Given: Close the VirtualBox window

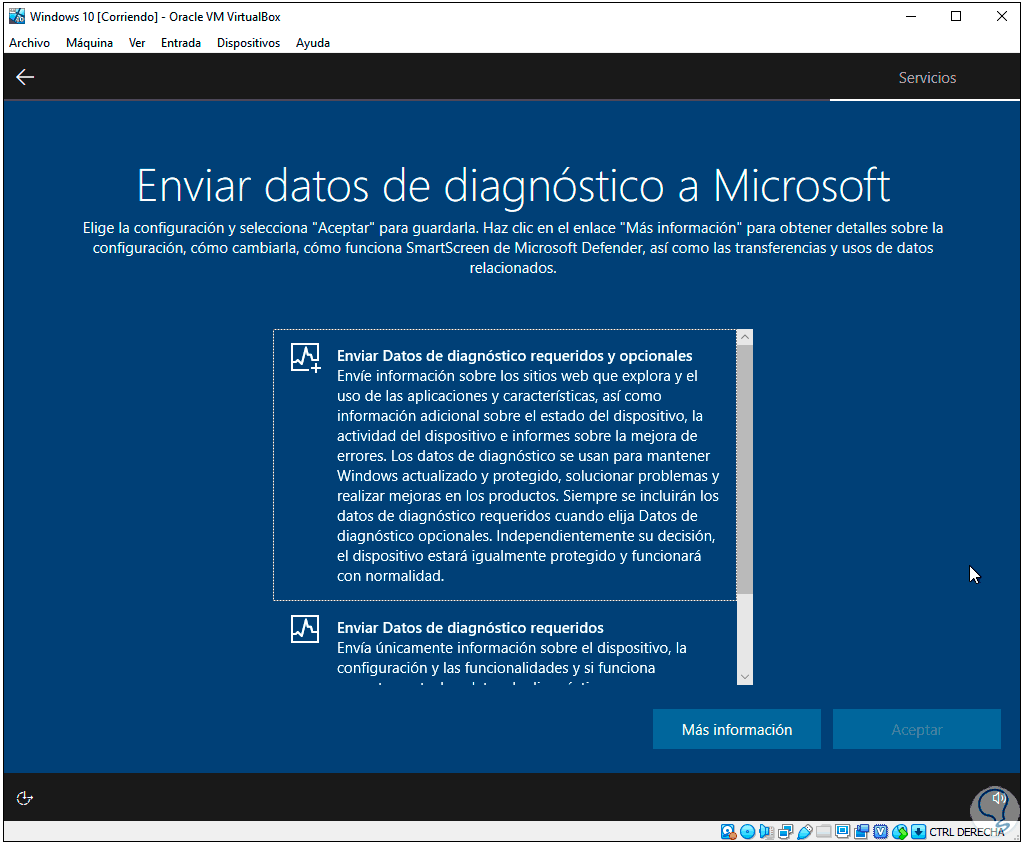Looking at the screenshot, I should coord(1001,16).
